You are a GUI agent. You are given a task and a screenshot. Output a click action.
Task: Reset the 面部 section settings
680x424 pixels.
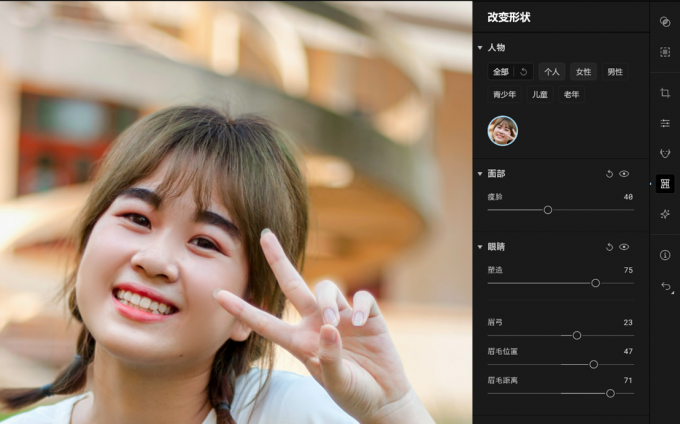click(x=609, y=174)
